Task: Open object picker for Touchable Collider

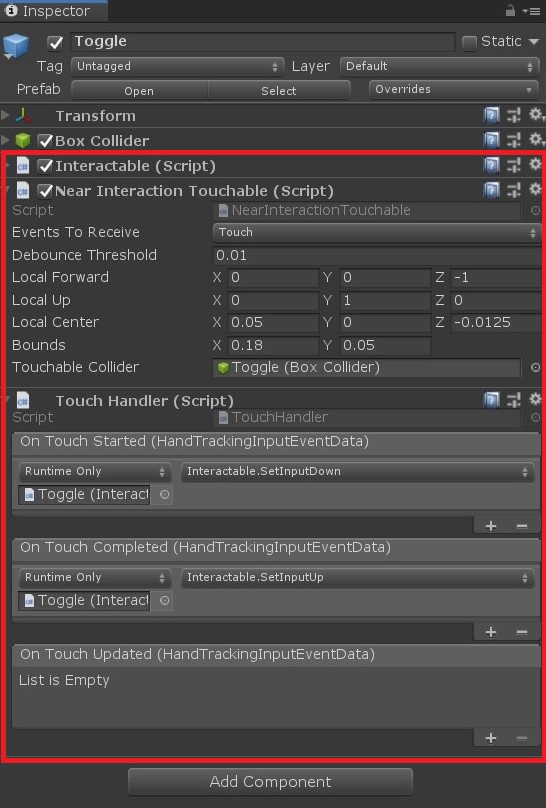Action: 535,367
